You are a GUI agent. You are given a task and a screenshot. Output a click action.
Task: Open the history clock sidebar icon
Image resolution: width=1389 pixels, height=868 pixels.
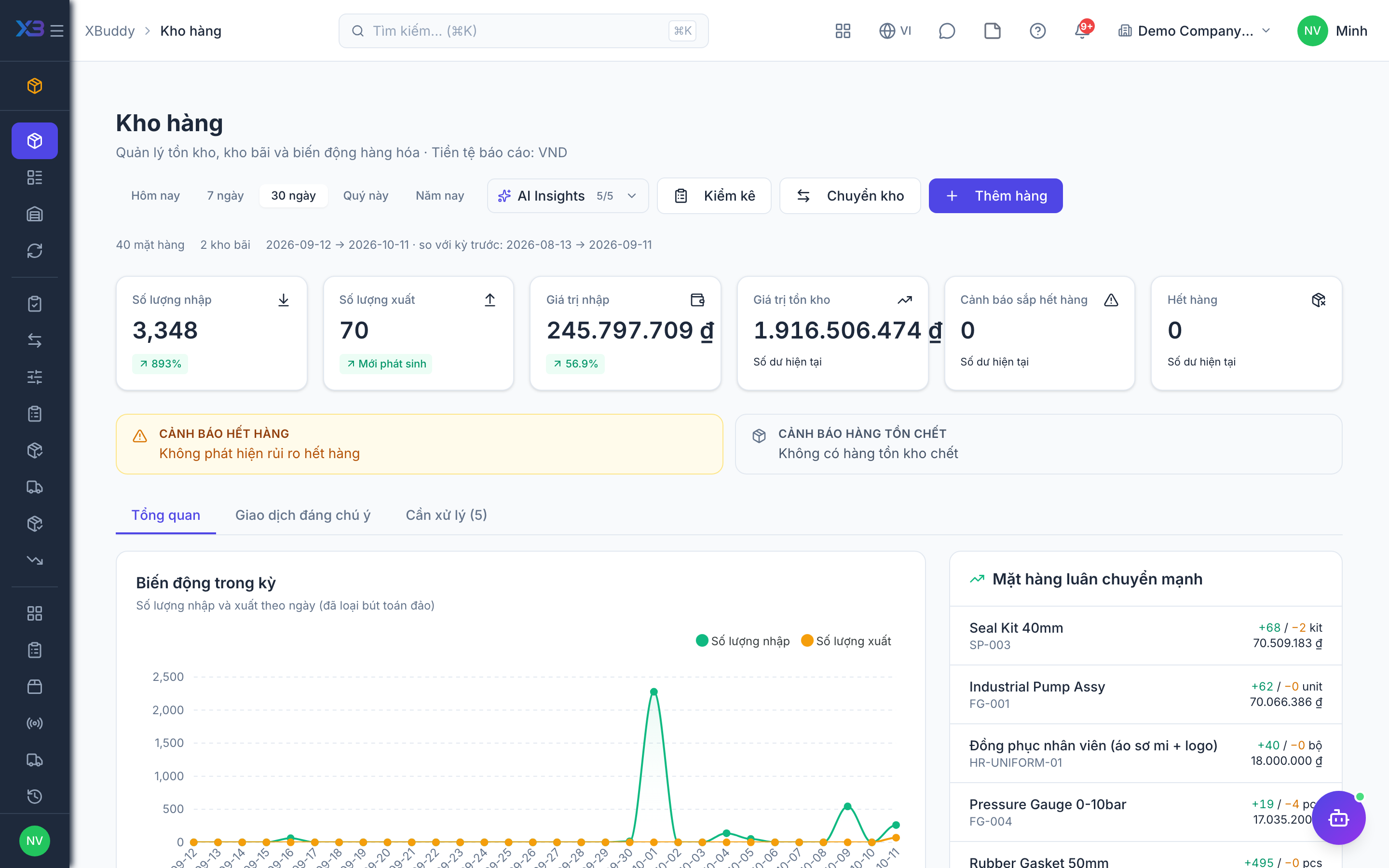point(35,797)
